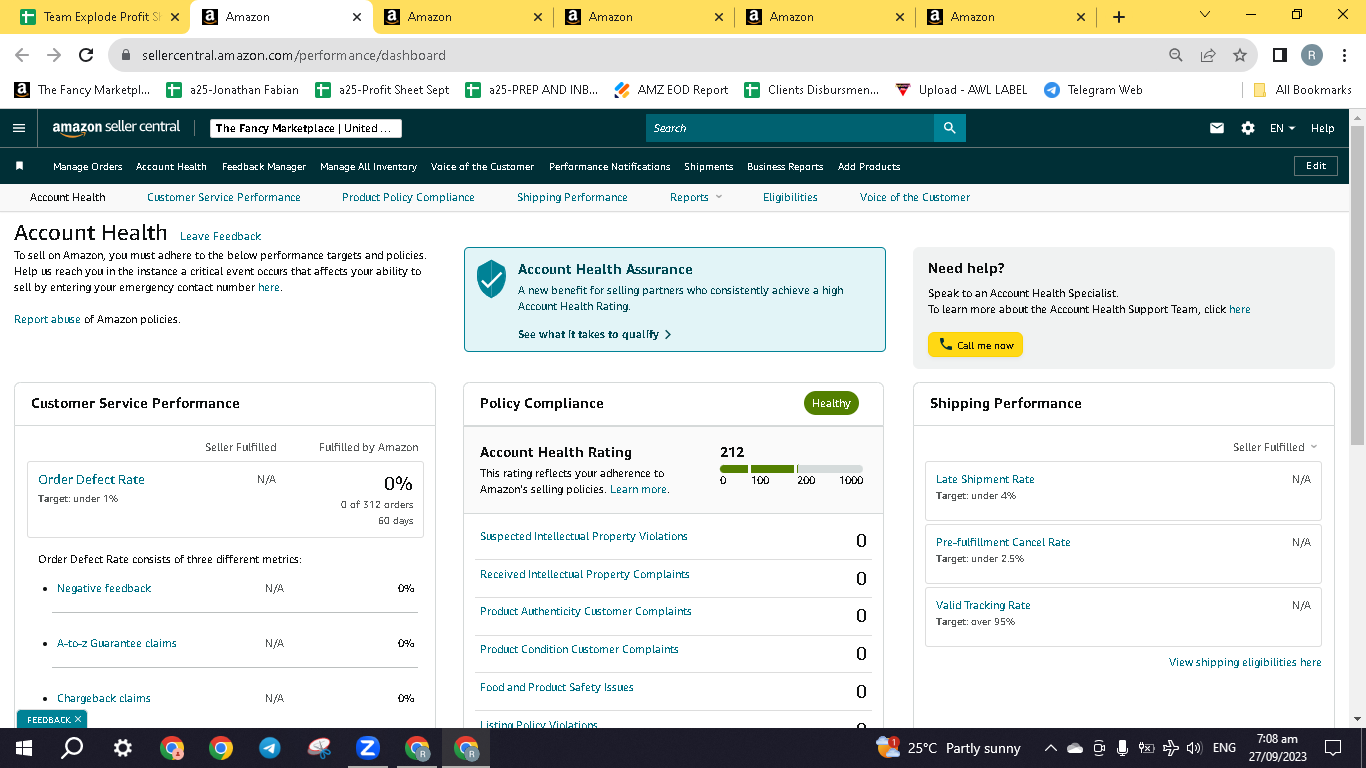Click View shipping eligibilities here link

point(1245,663)
